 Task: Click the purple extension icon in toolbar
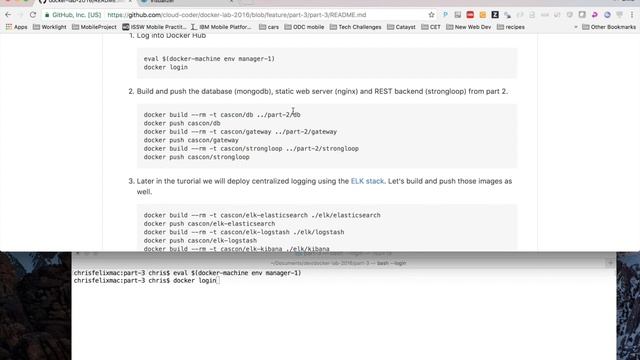pos(595,15)
